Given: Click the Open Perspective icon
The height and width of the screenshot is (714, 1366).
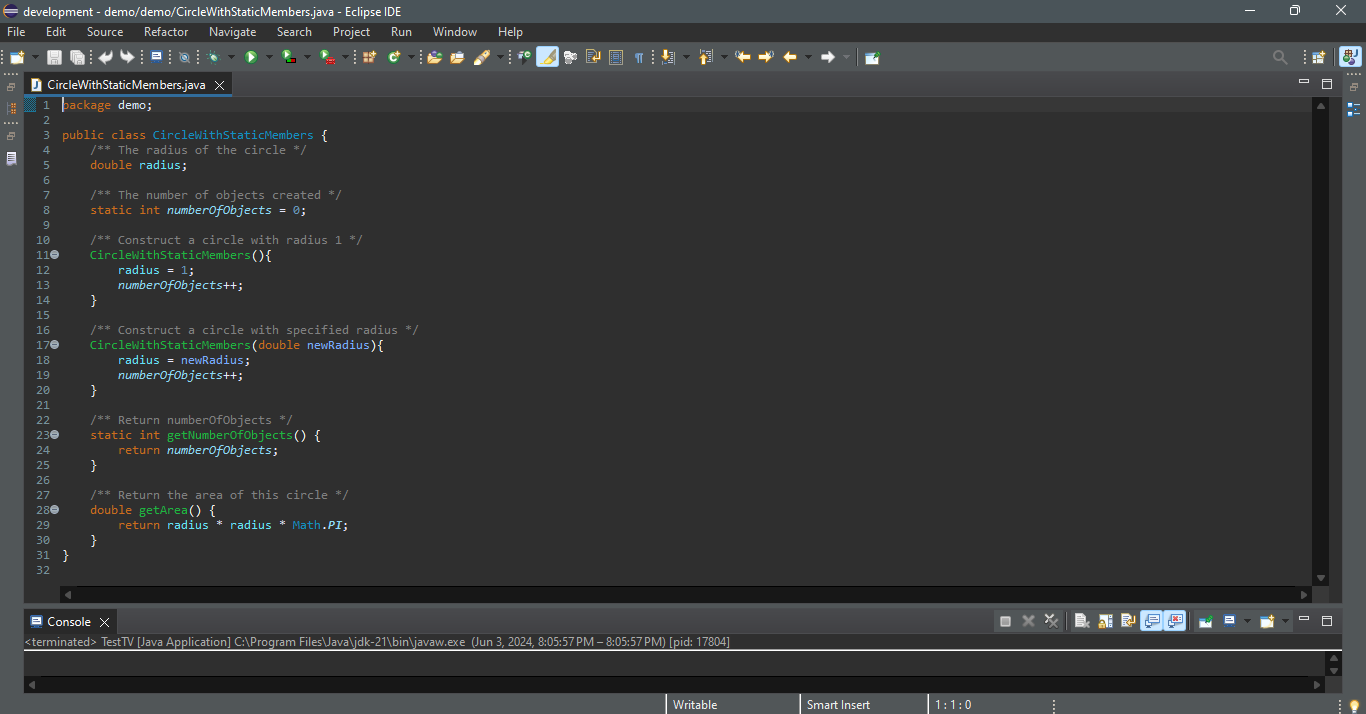Looking at the screenshot, I should 1318,57.
